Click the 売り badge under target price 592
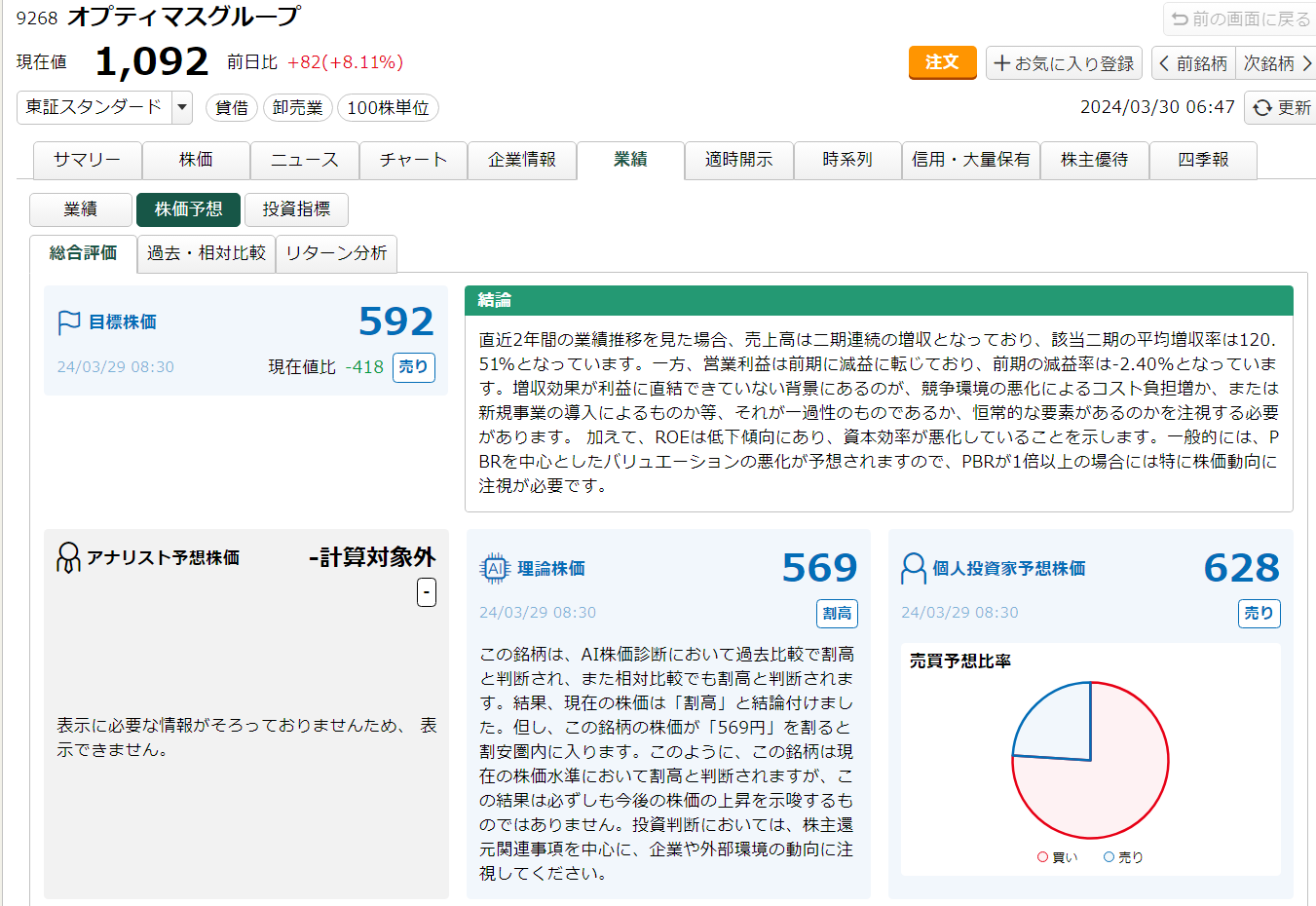1316x906 pixels. pyautogui.click(x=414, y=367)
